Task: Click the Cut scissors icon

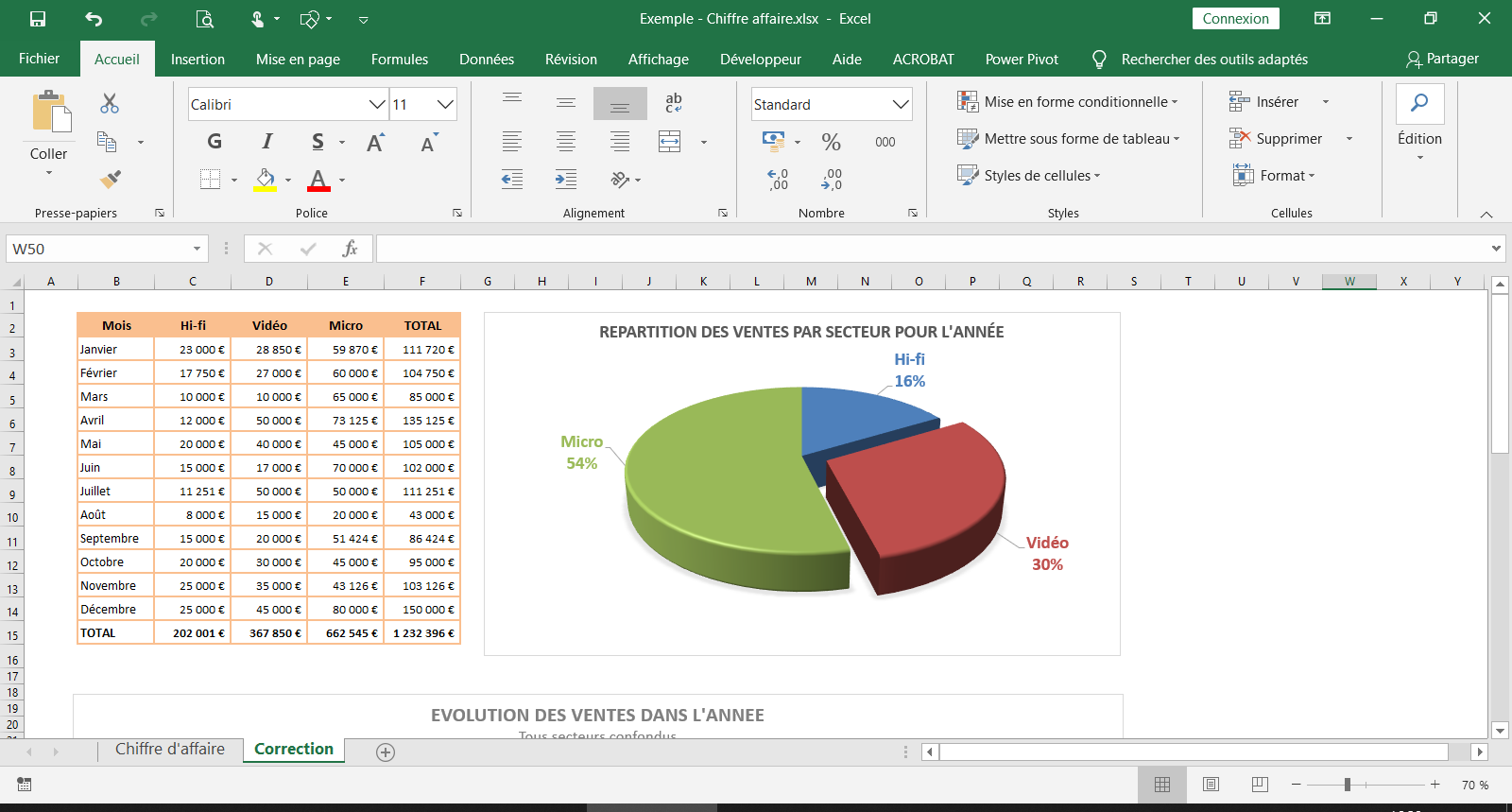Action: click(110, 104)
